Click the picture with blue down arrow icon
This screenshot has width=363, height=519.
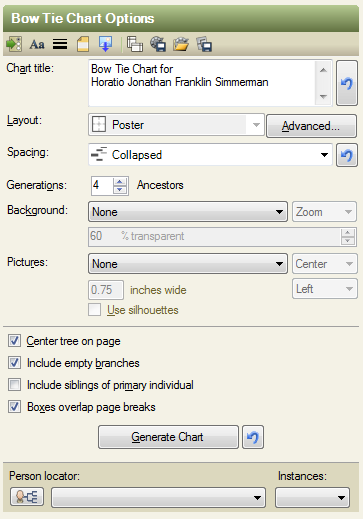pos(106,44)
